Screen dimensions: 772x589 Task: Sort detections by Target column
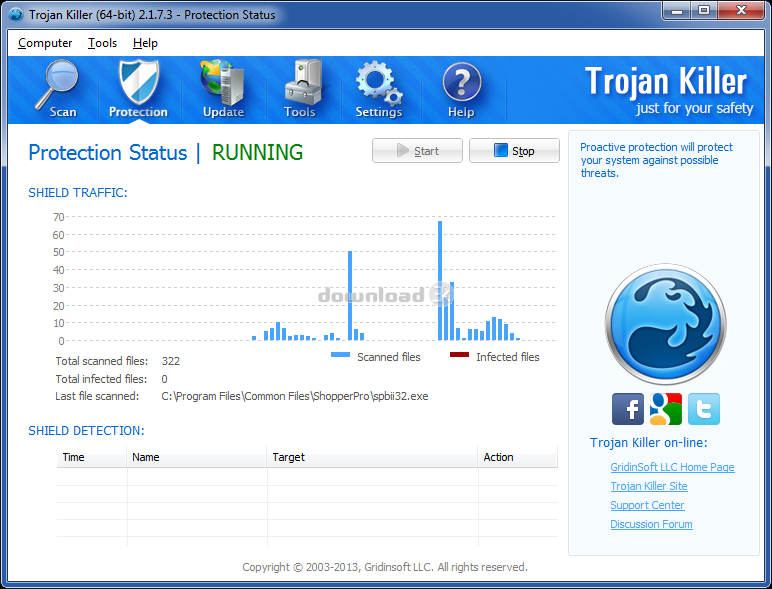coord(372,457)
